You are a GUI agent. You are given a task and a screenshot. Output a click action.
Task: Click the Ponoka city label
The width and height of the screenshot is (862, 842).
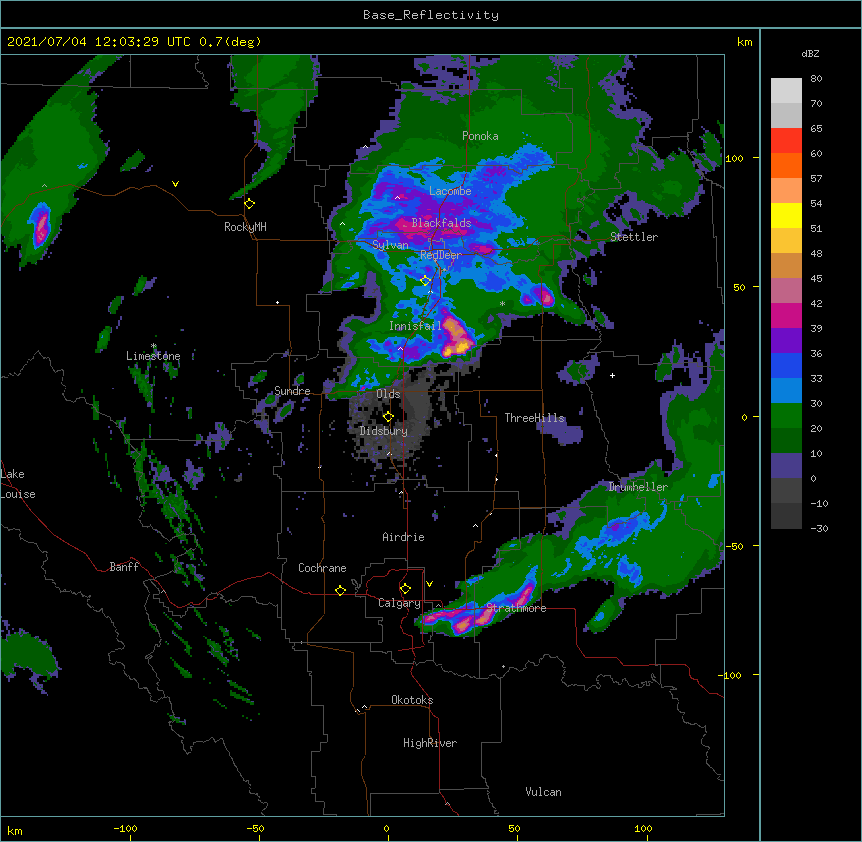click(x=480, y=136)
